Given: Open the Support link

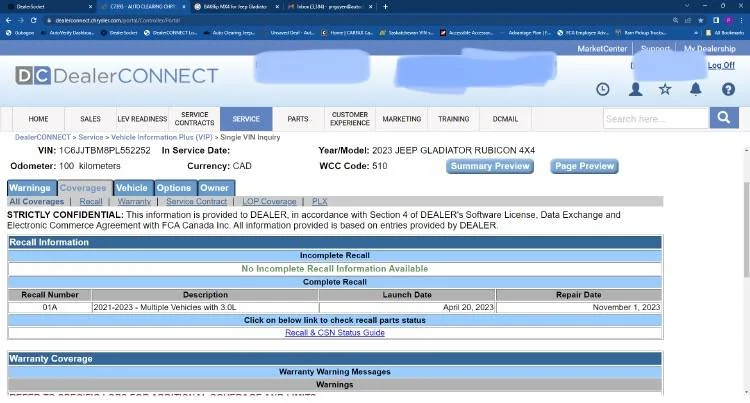Looking at the screenshot, I should [655, 49].
